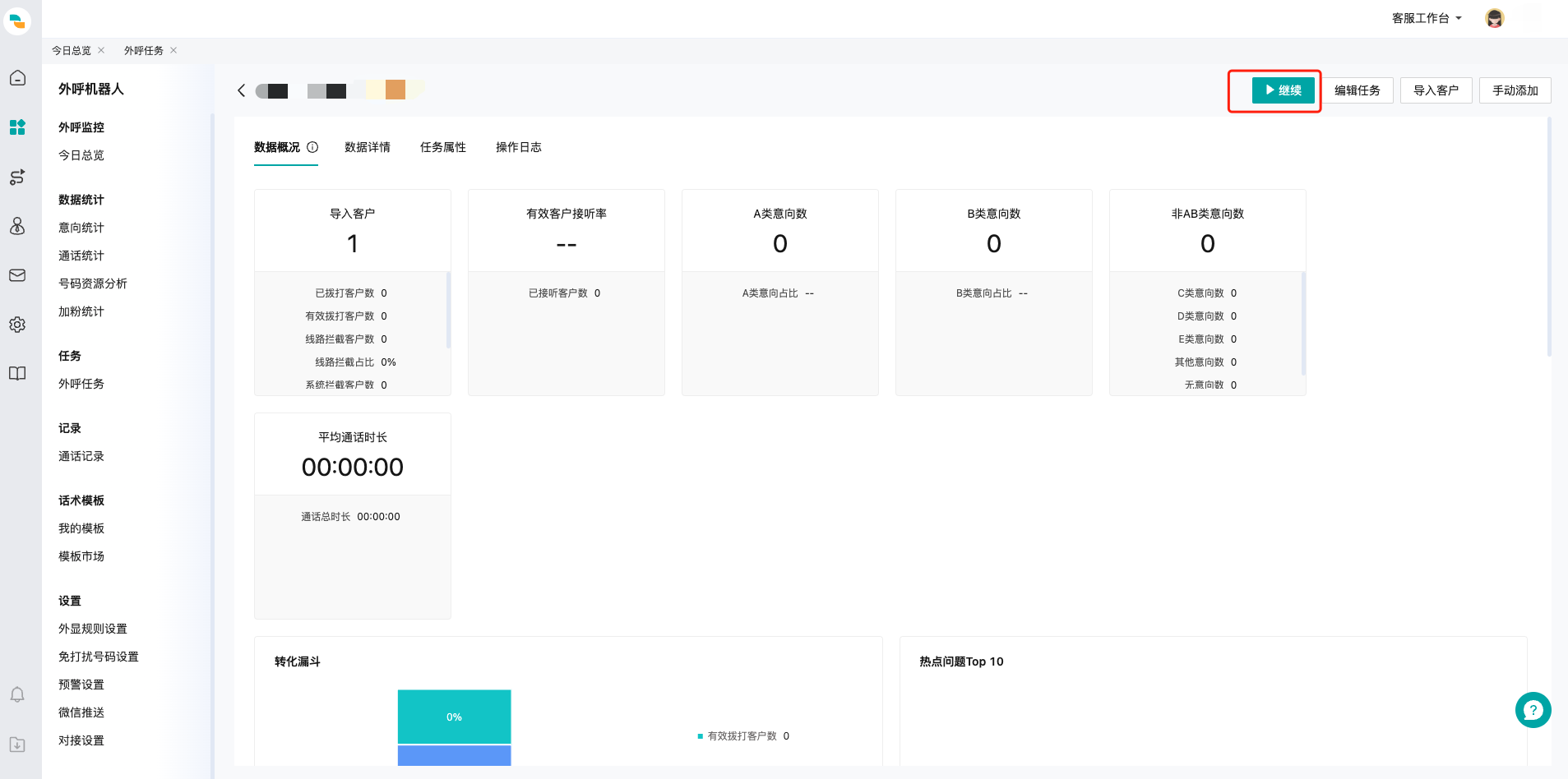
Task: Click the 非AB类意向数 card title
Action: (1208, 214)
